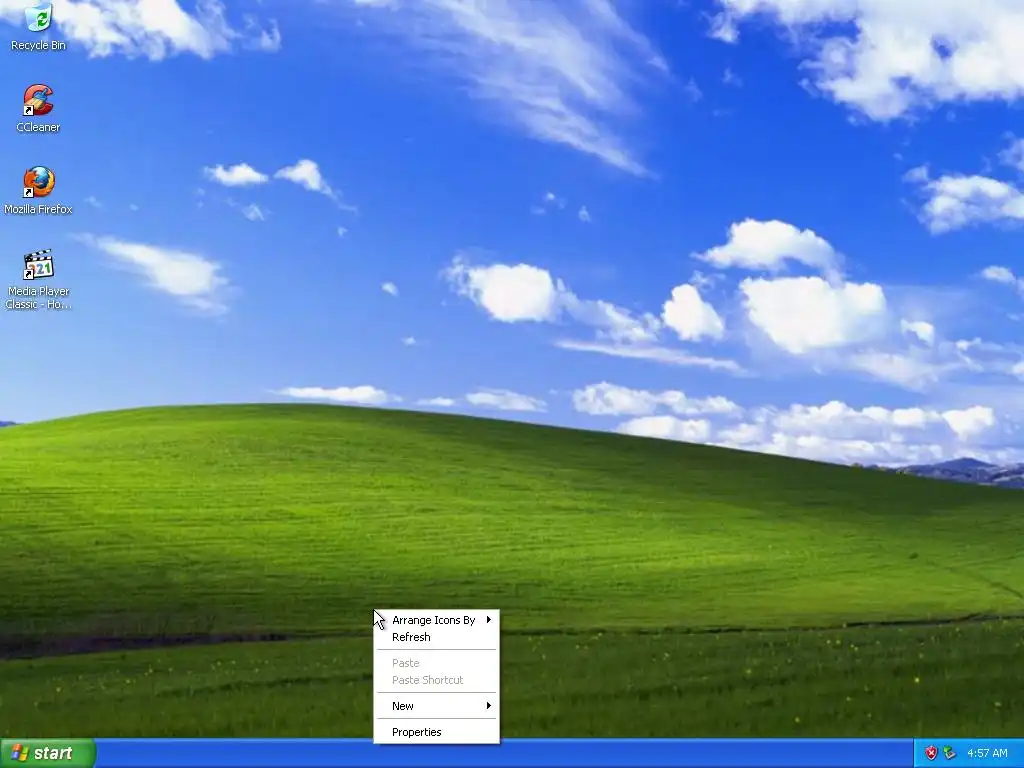Screen dimensions: 1024x768
Task: Click the CCleaner label text
Action: pos(39,127)
